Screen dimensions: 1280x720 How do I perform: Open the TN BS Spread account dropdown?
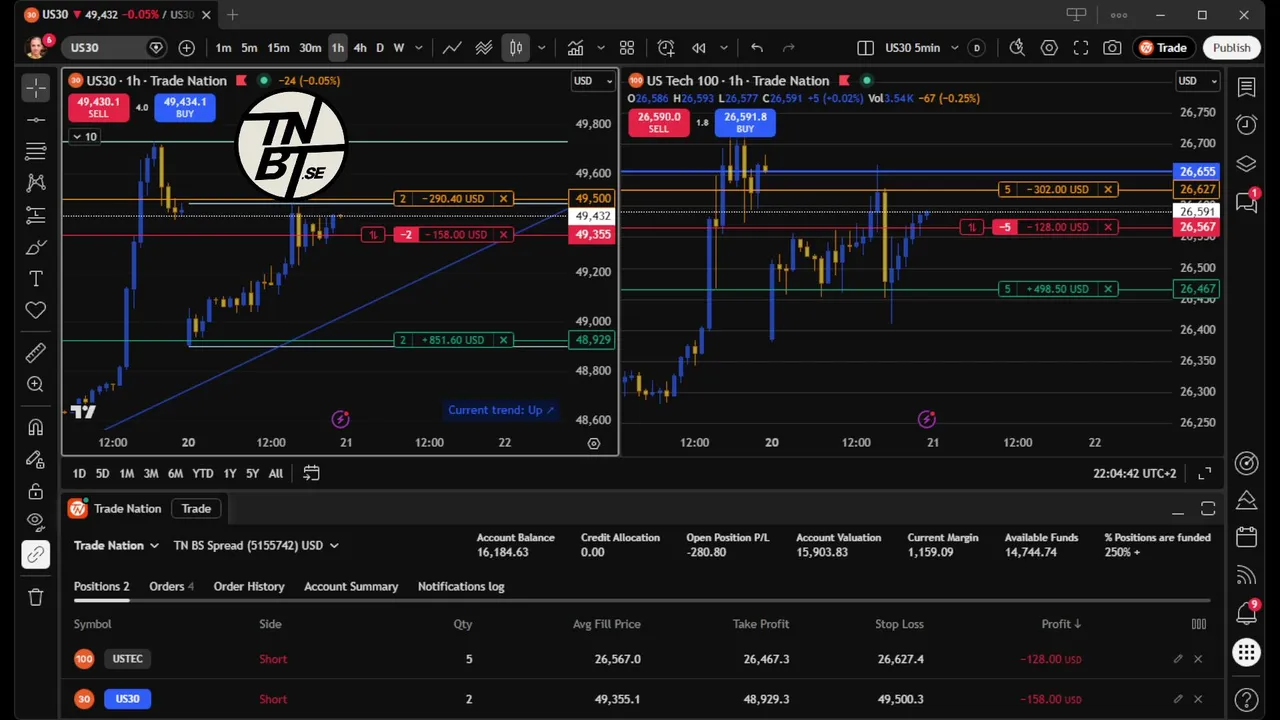(256, 546)
